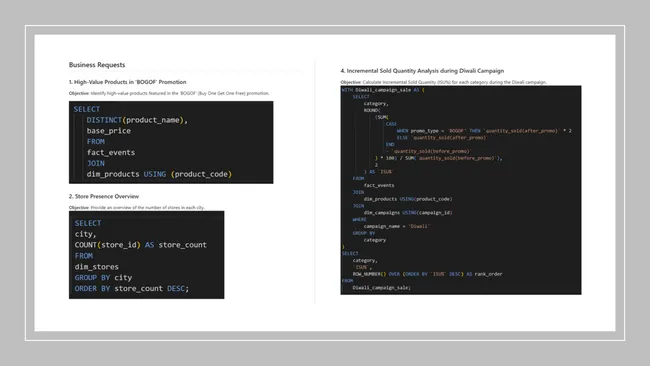This screenshot has width=650, height=366.
Task: Click the ") AS ISU%" alias line
Action: click(x=378, y=172)
